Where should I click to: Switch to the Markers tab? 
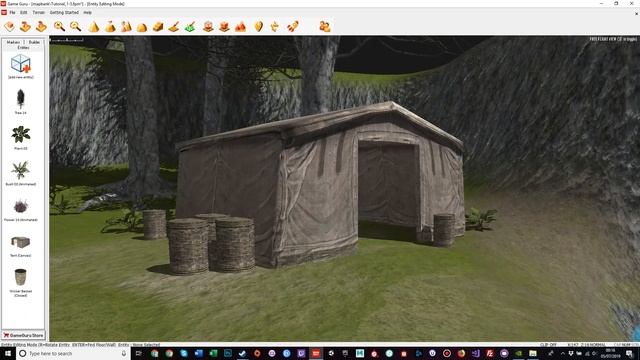click(x=13, y=42)
